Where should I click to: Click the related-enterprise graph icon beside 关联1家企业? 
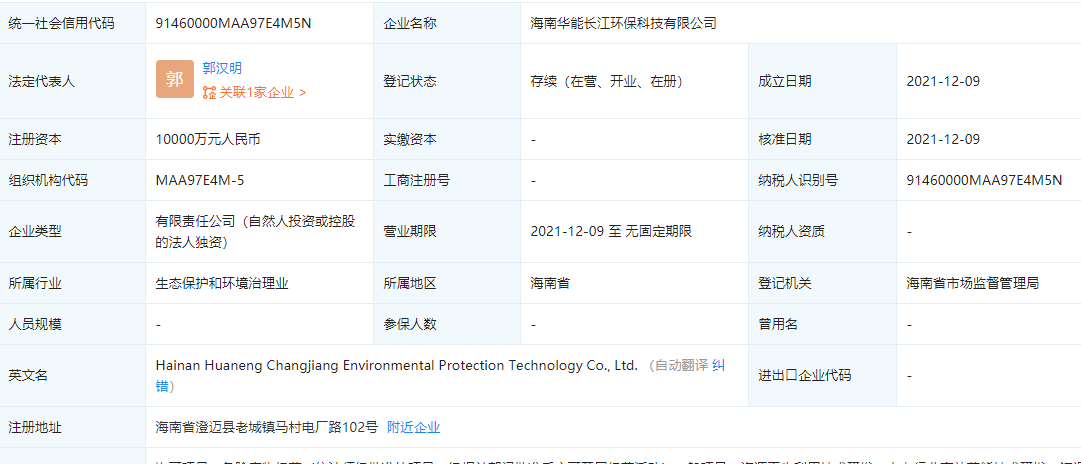(209, 93)
